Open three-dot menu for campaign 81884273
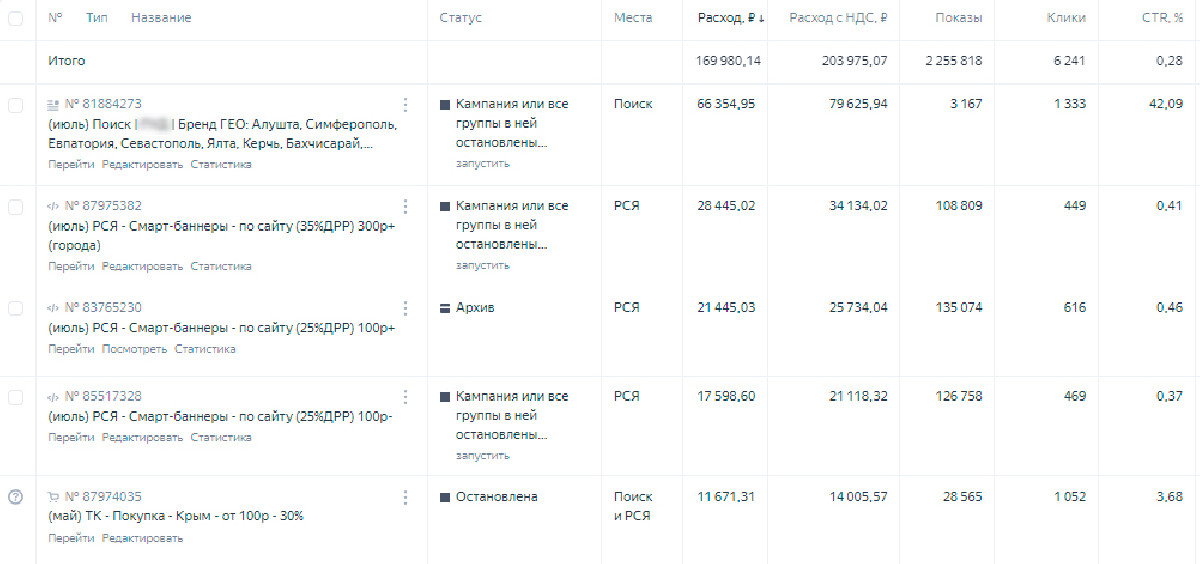The height and width of the screenshot is (564, 1200). point(405,104)
